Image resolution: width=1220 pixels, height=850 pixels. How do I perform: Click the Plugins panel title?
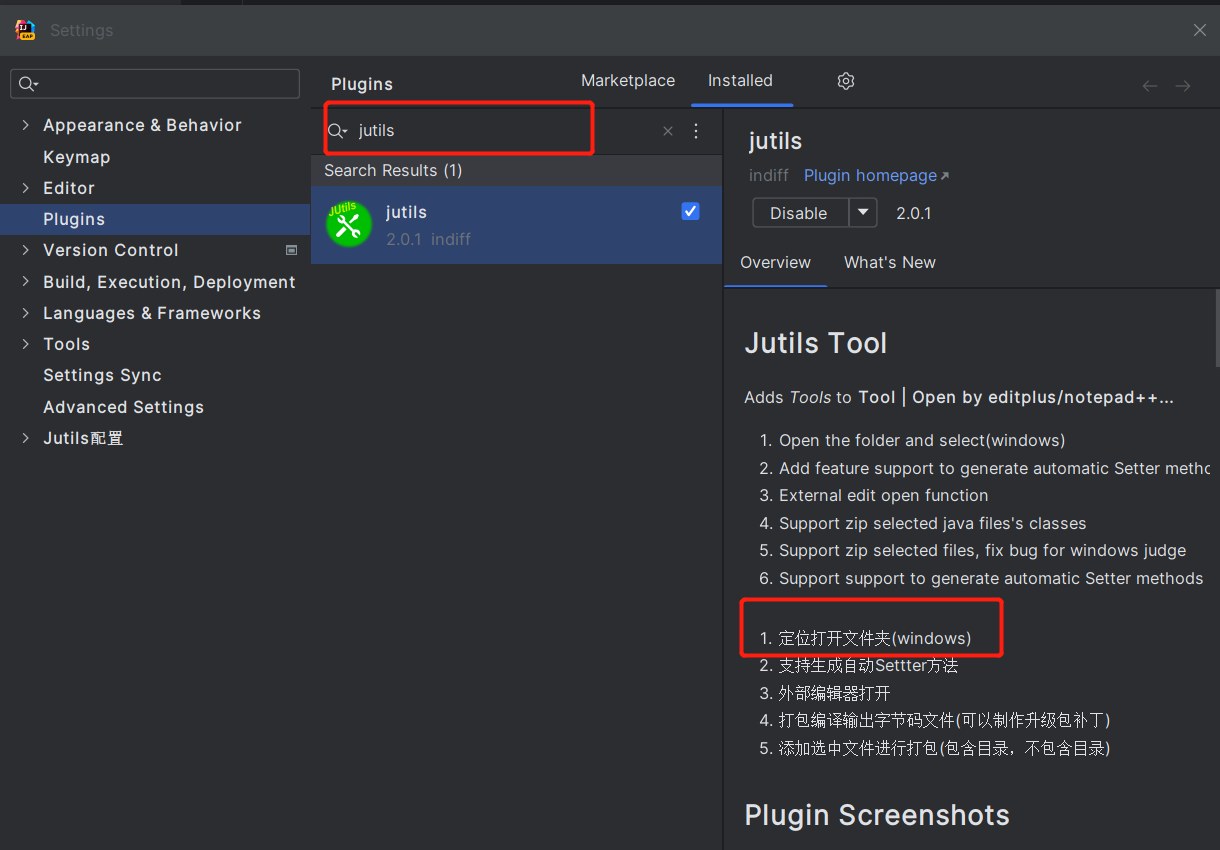pos(362,85)
